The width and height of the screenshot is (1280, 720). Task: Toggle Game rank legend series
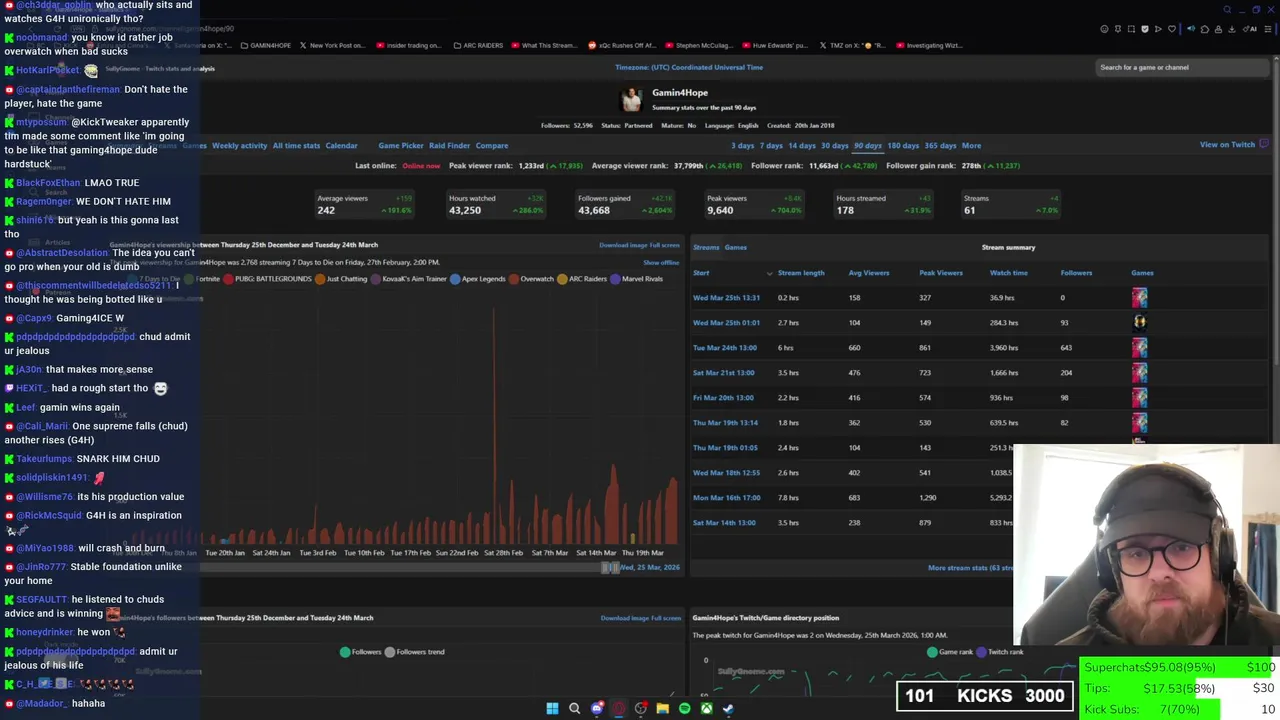click(x=950, y=652)
